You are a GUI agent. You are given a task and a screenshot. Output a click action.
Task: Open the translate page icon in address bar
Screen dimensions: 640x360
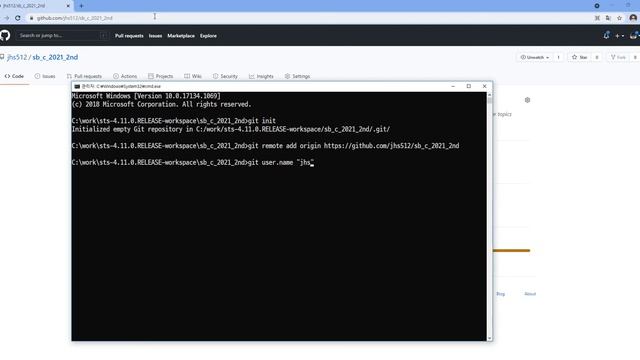point(608,18)
